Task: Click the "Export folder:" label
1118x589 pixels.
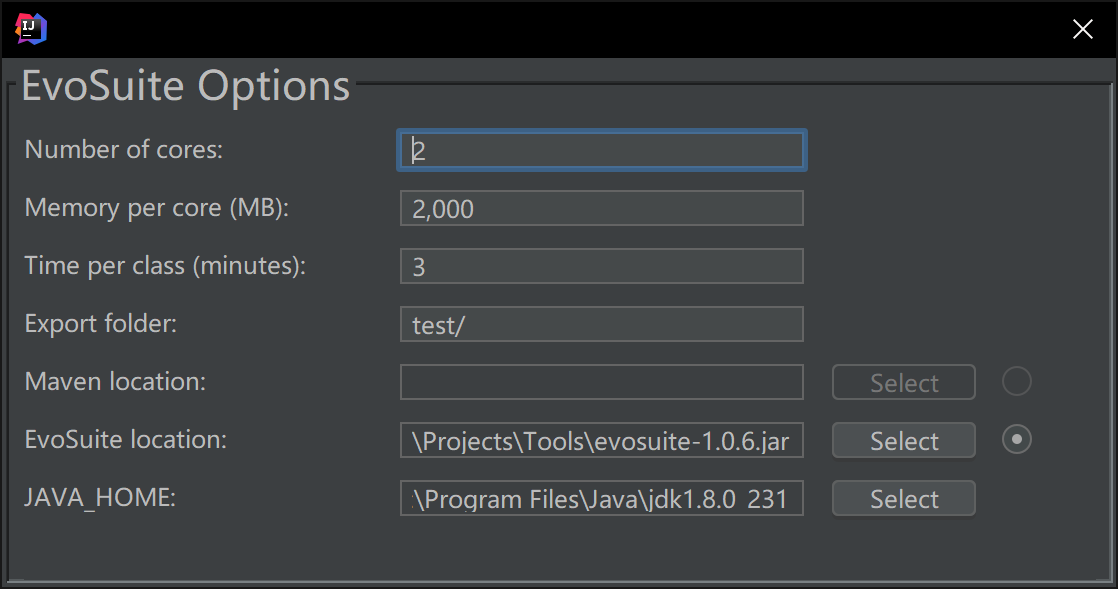Action: pyautogui.click(x=101, y=324)
